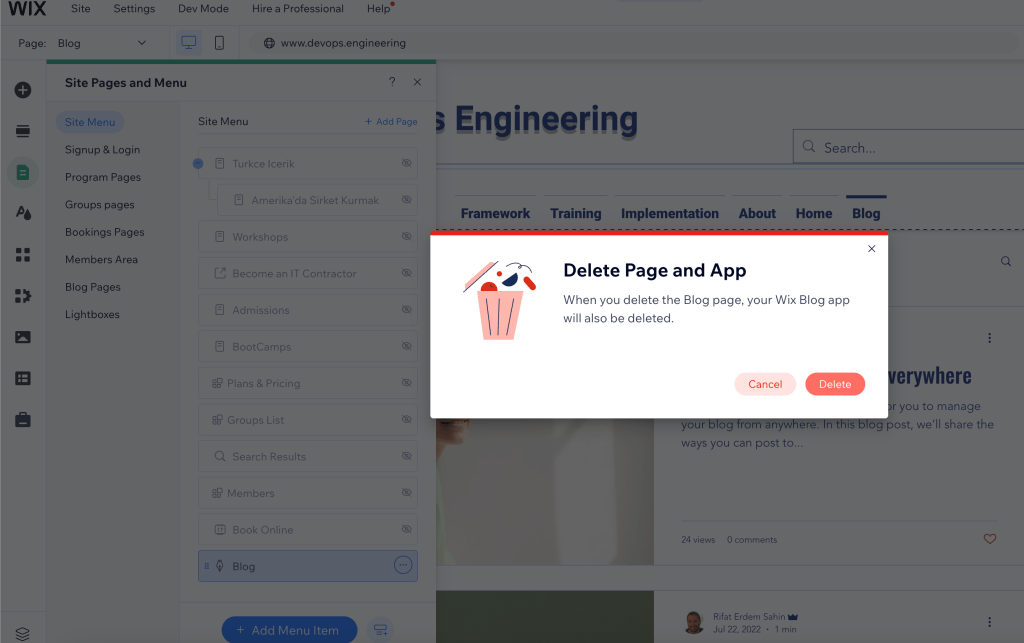Toggle visibility of Amerika'da Sirket Kurmak
Image resolution: width=1024 pixels, height=643 pixels.
tap(406, 200)
